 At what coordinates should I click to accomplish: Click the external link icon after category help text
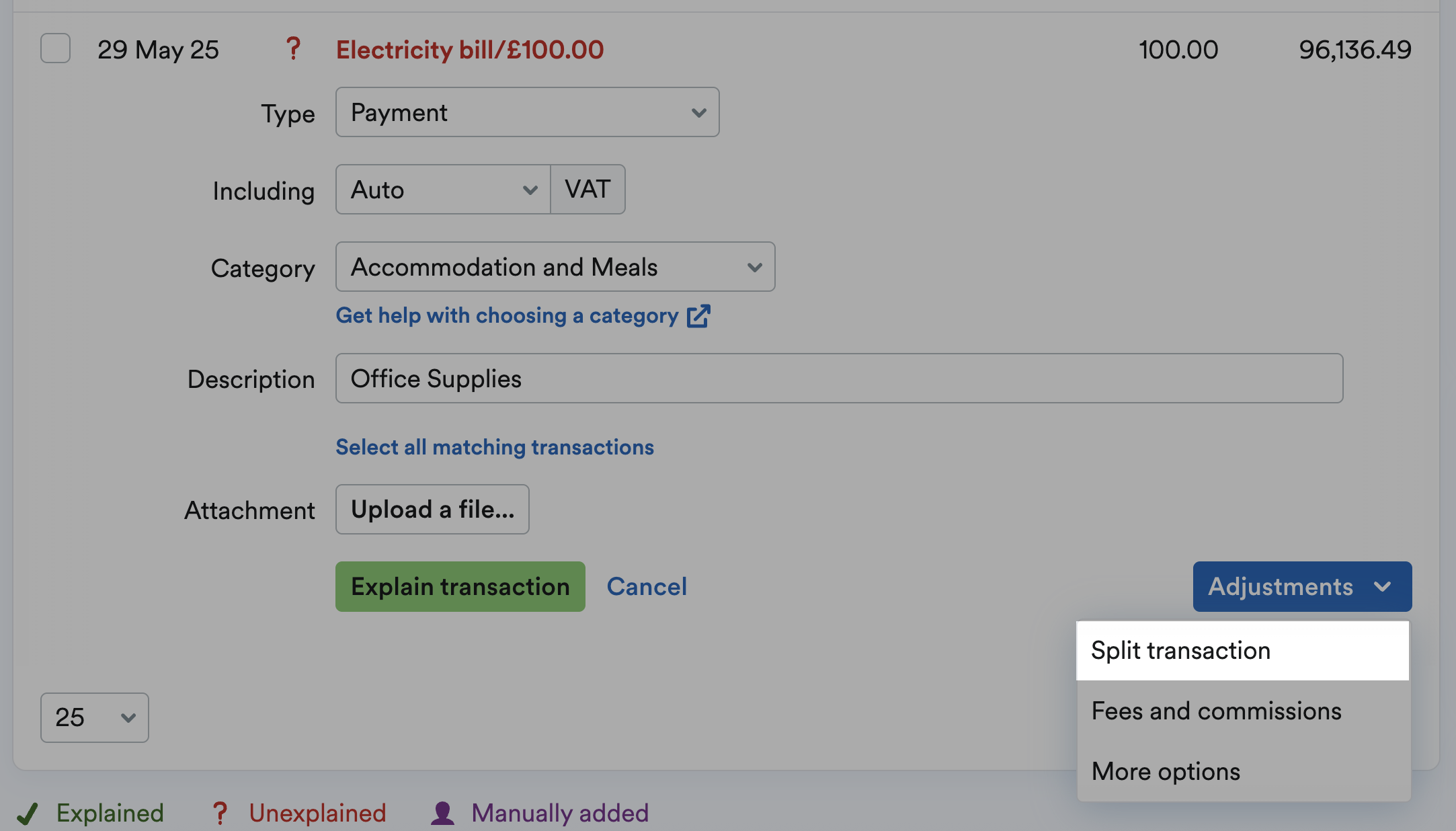pyautogui.click(x=698, y=315)
